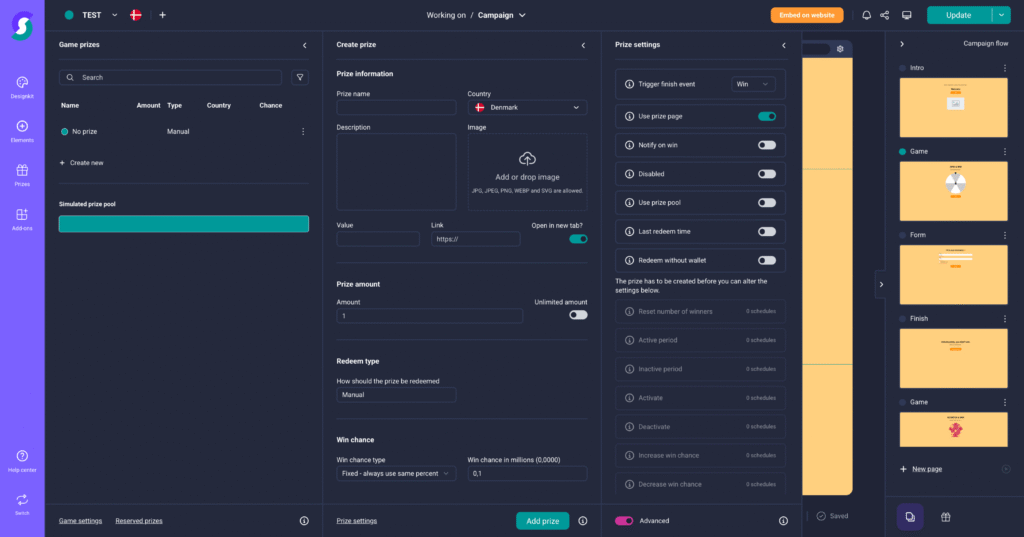1024x537 pixels.
Task: Expand the Trigger finish event Win dropdown
Action: coord(754,85)
